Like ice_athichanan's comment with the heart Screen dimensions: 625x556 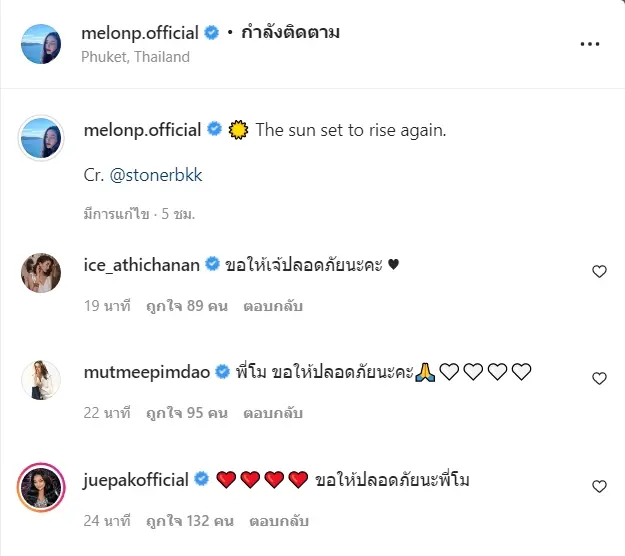(599, 272)
